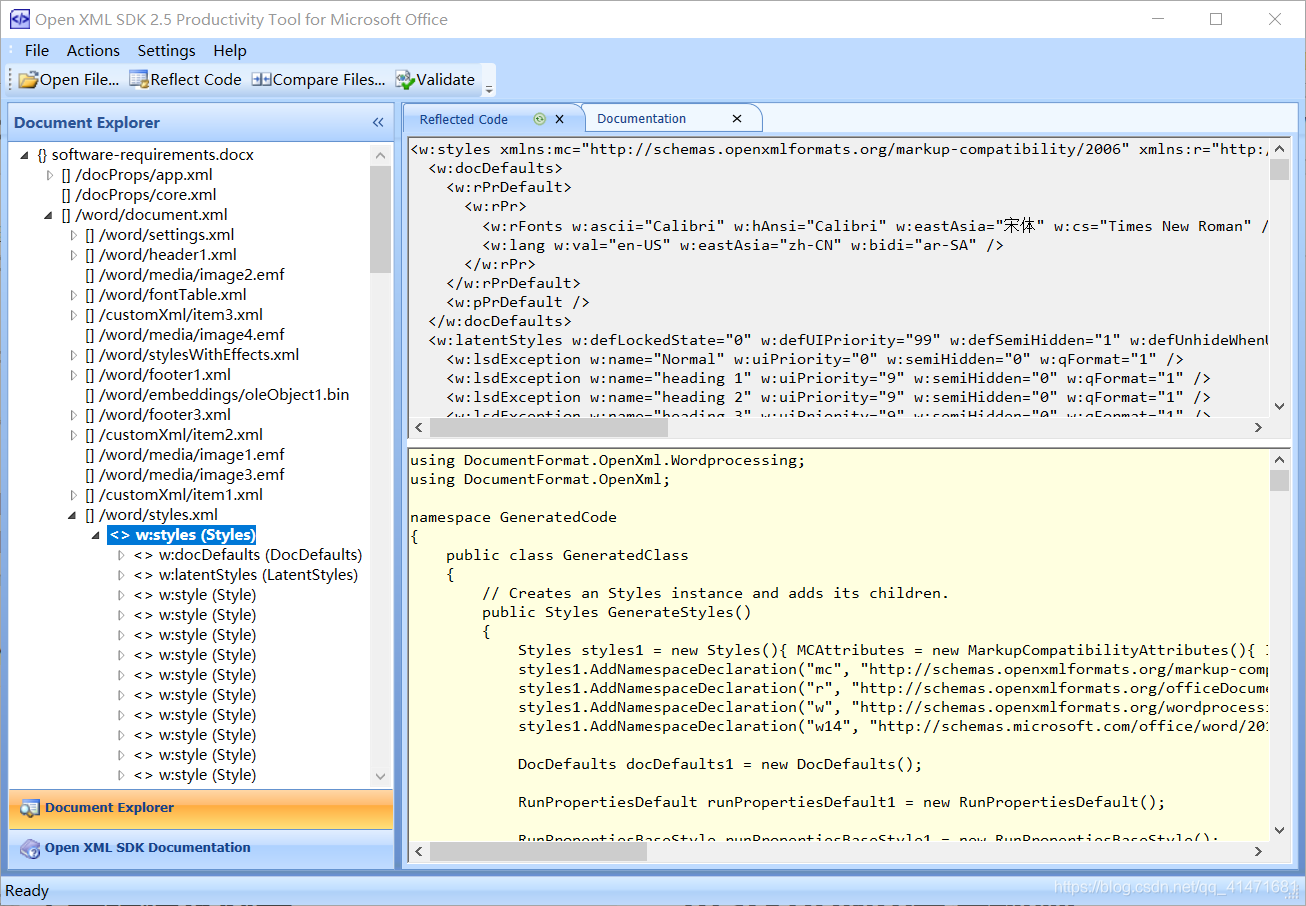Screen dimensions: 1306x906
Task: Switch to the Documentation tab
Action: click(641, 119)
